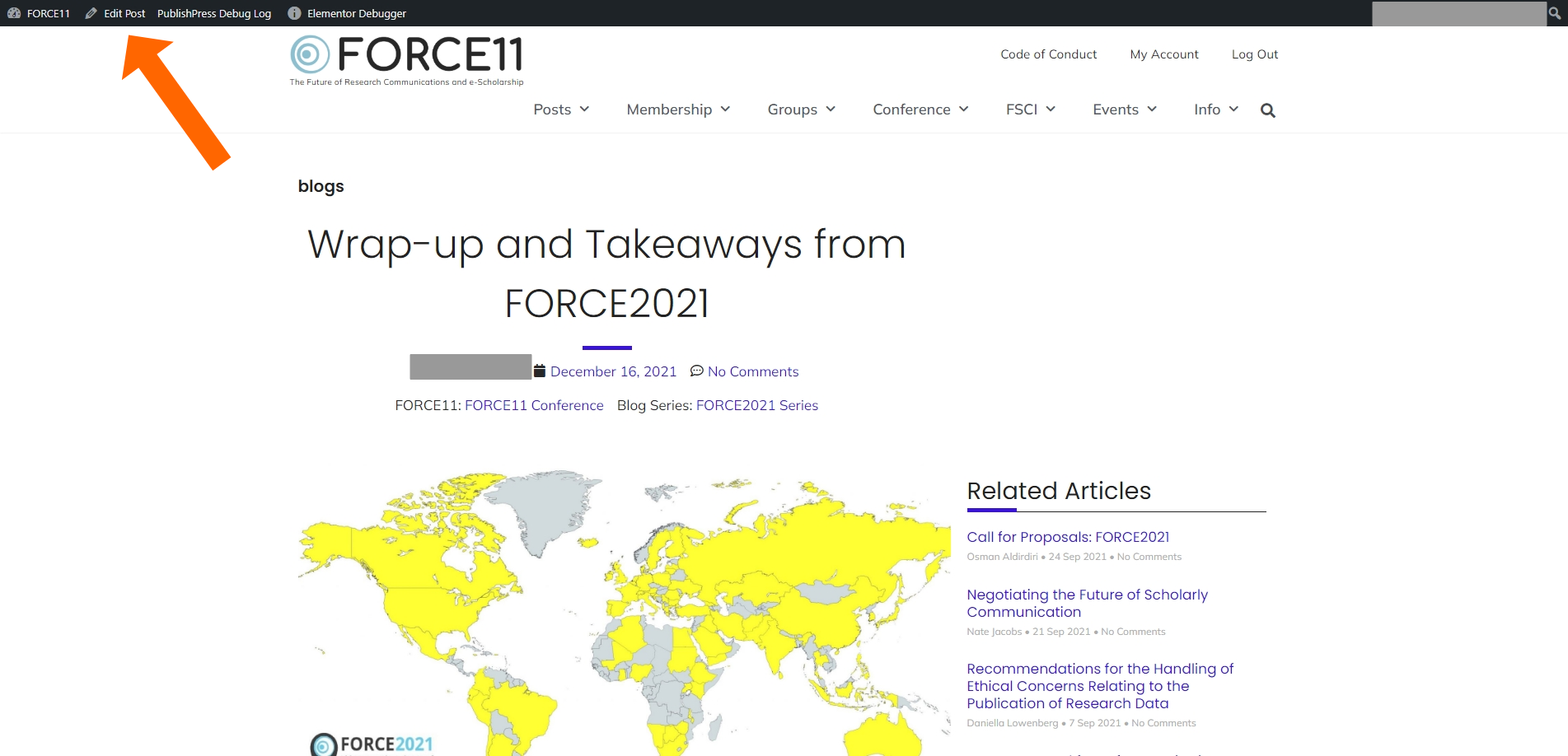The width and height of the screenshot is (1568, 756).
Task: Click the December 16, 2021 date link
Action: click(x=613, y=371)
